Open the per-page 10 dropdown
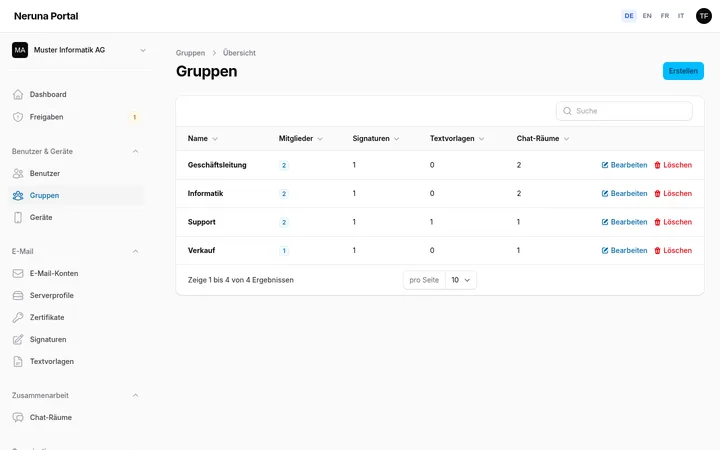 click(x=461, y=280)
